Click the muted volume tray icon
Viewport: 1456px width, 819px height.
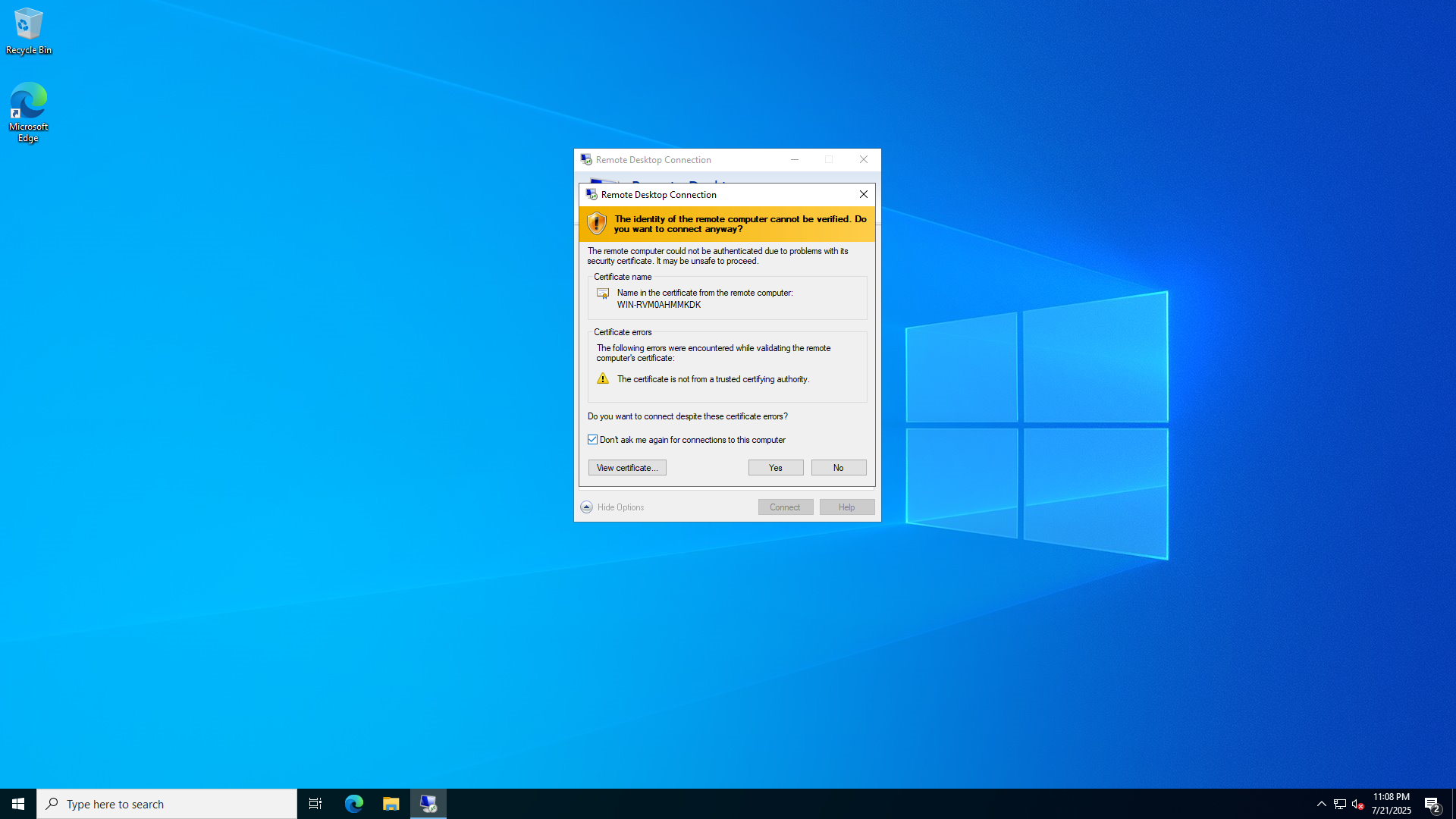click(1357, 804)
